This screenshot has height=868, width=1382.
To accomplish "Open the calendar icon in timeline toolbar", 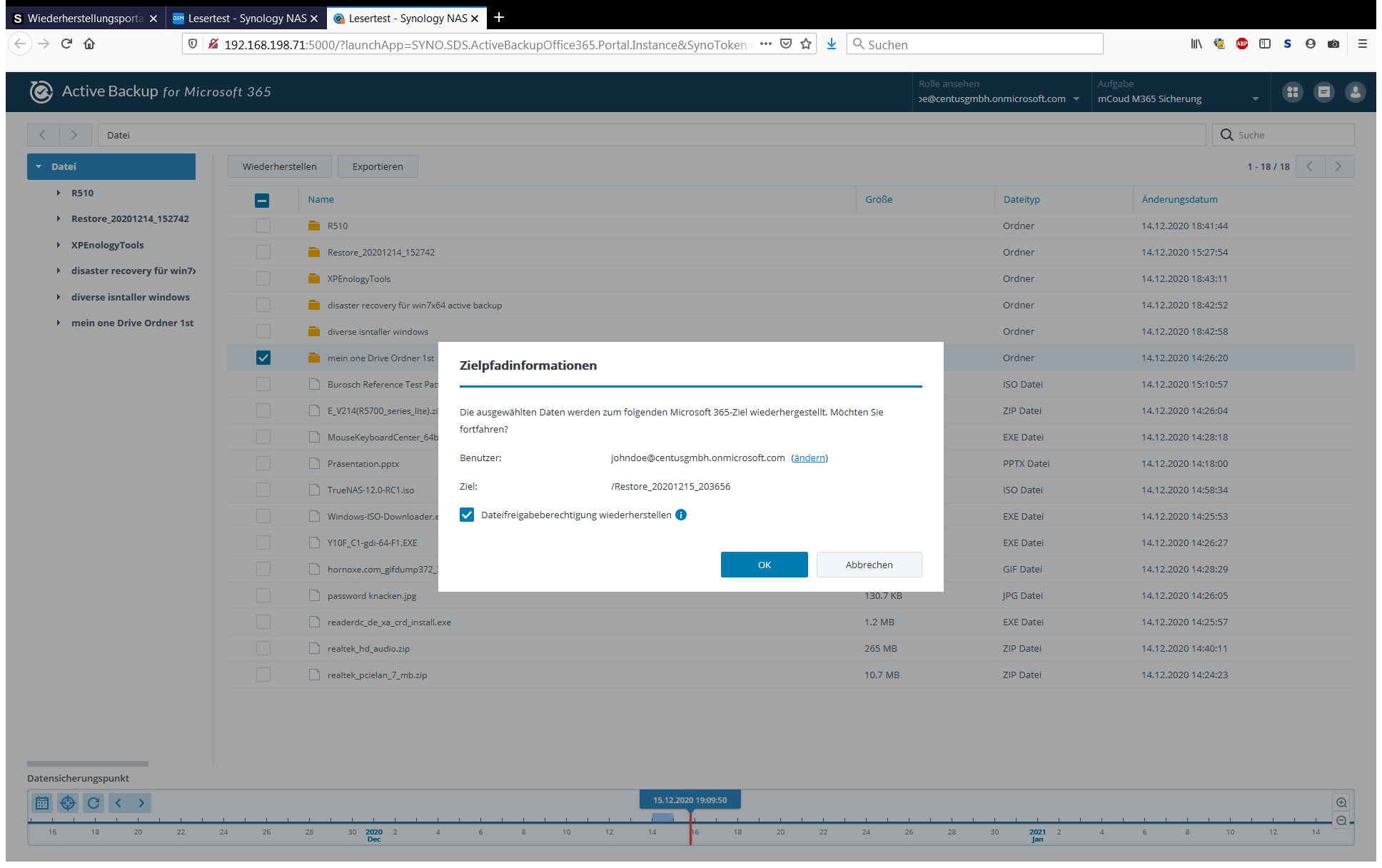I will point(43,803).
